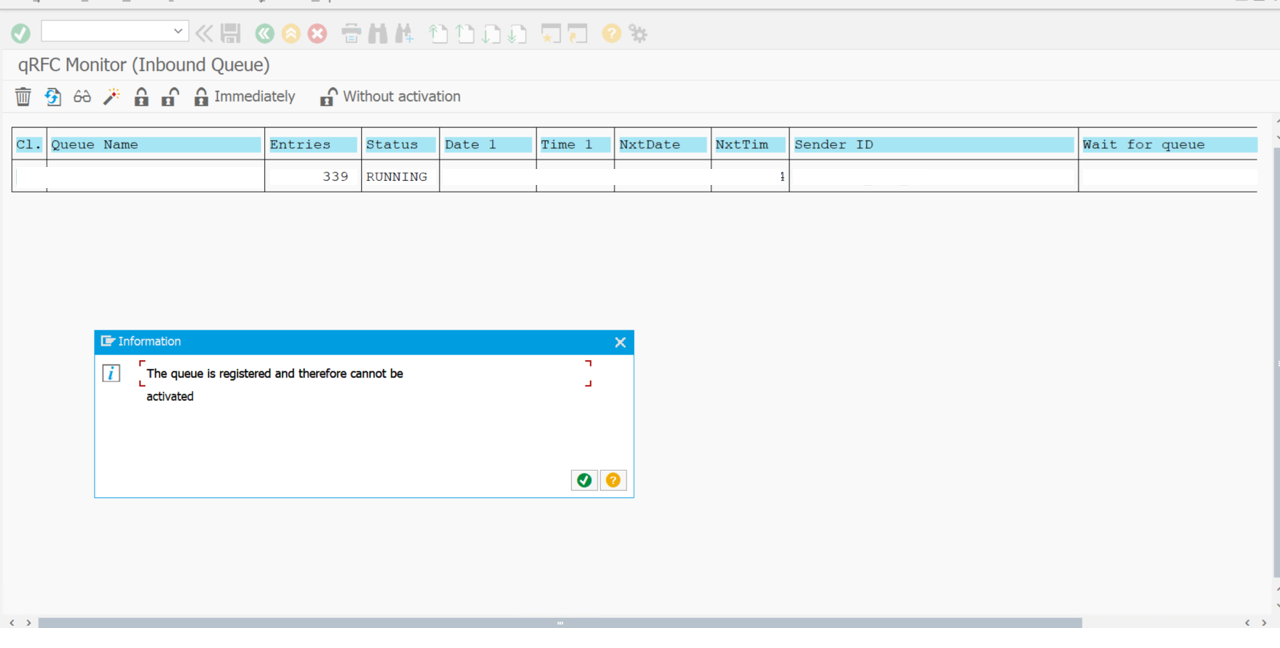
Task: Click the Find binoculars icon
Action: coord(378,34)
